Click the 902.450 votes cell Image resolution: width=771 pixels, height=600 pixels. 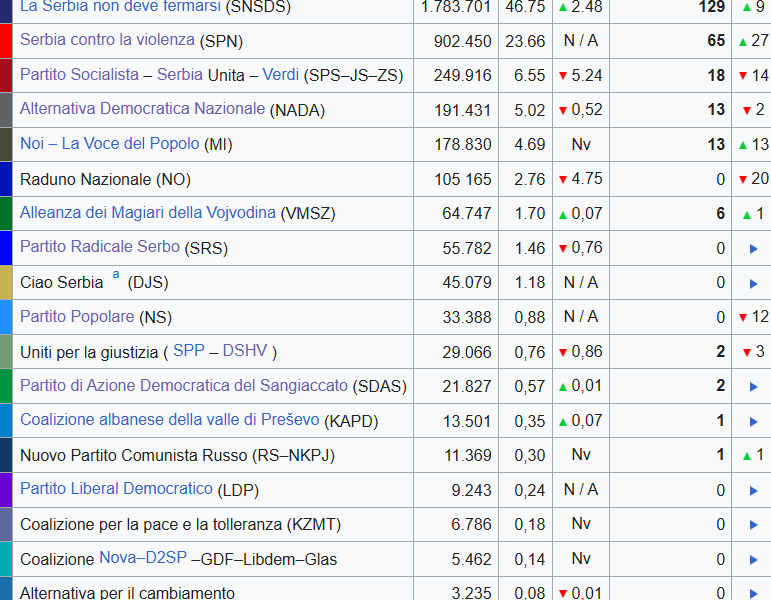click(462, 41)
